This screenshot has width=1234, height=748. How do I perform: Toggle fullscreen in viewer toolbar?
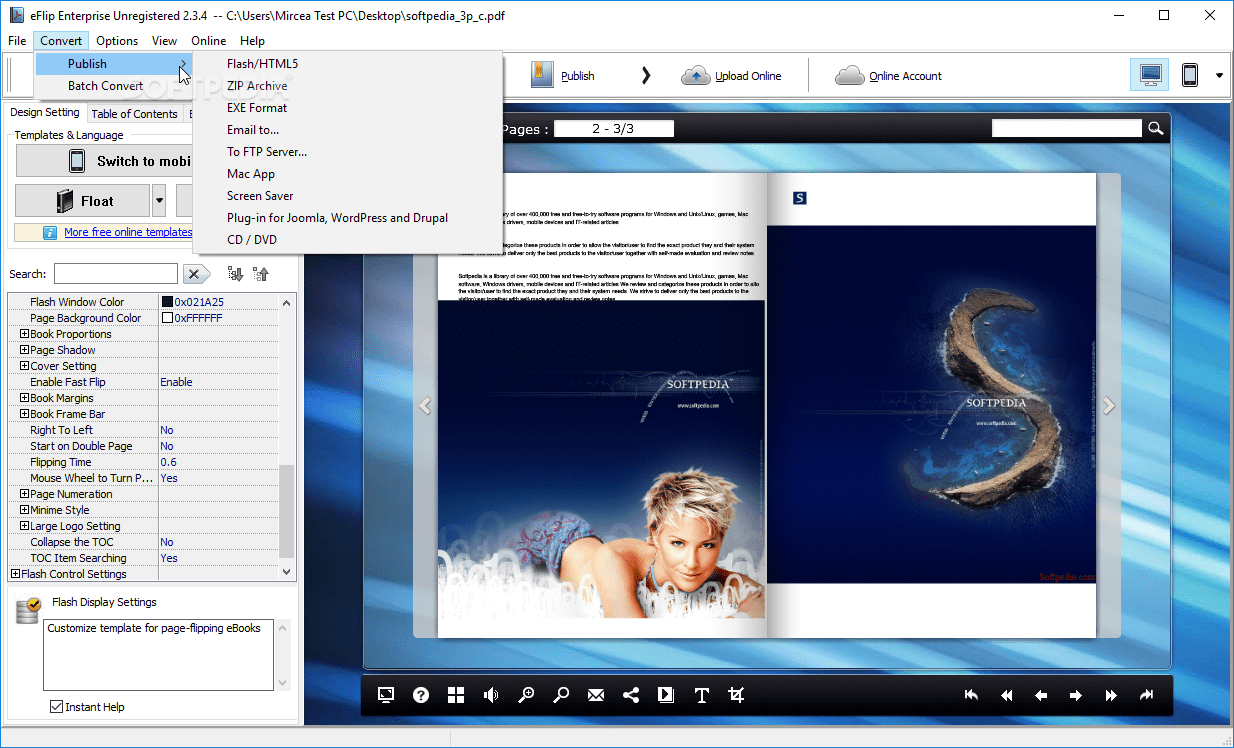tap(386, 695)
